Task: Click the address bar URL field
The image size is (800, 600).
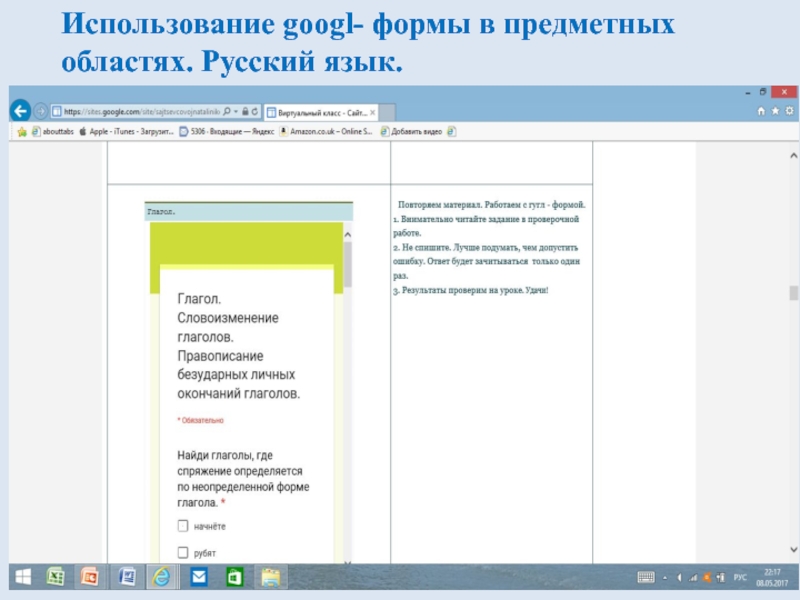Action: [x=135, y=111]
